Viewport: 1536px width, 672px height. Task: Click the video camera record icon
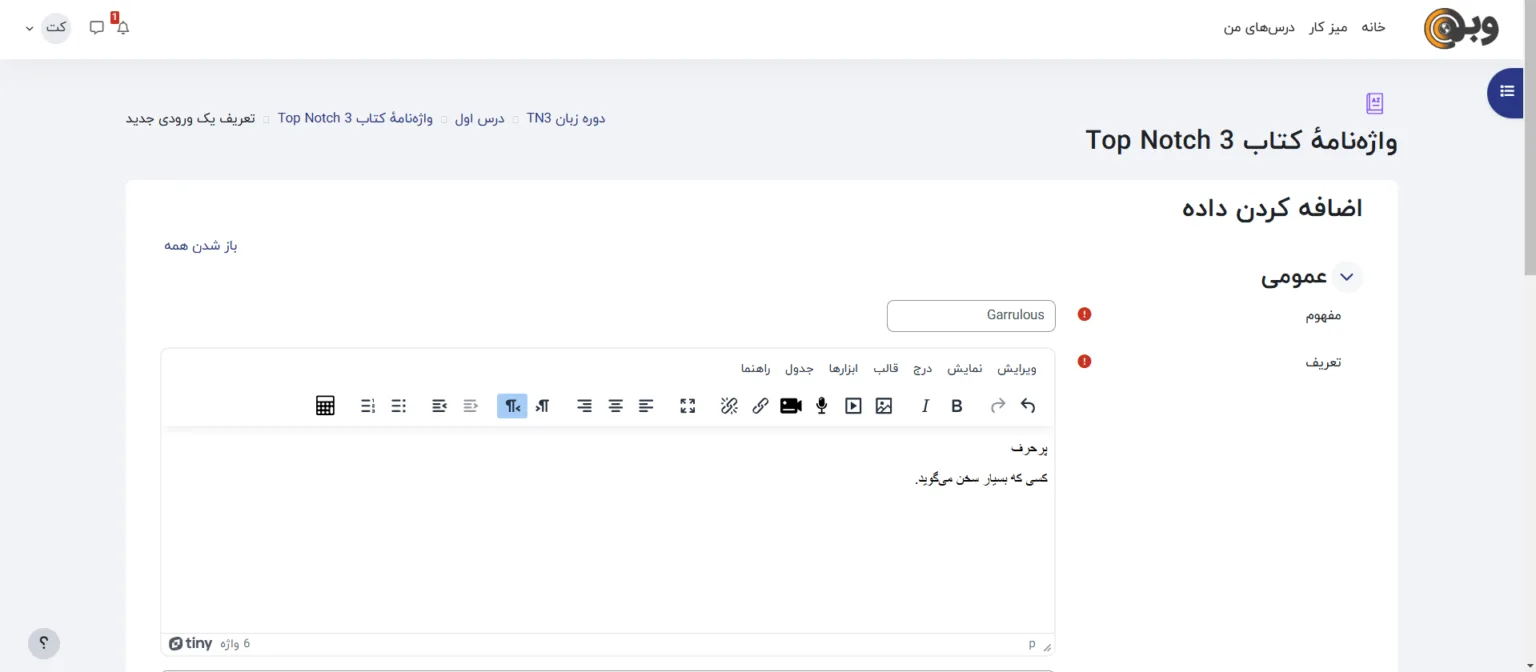tap(791, 406)
